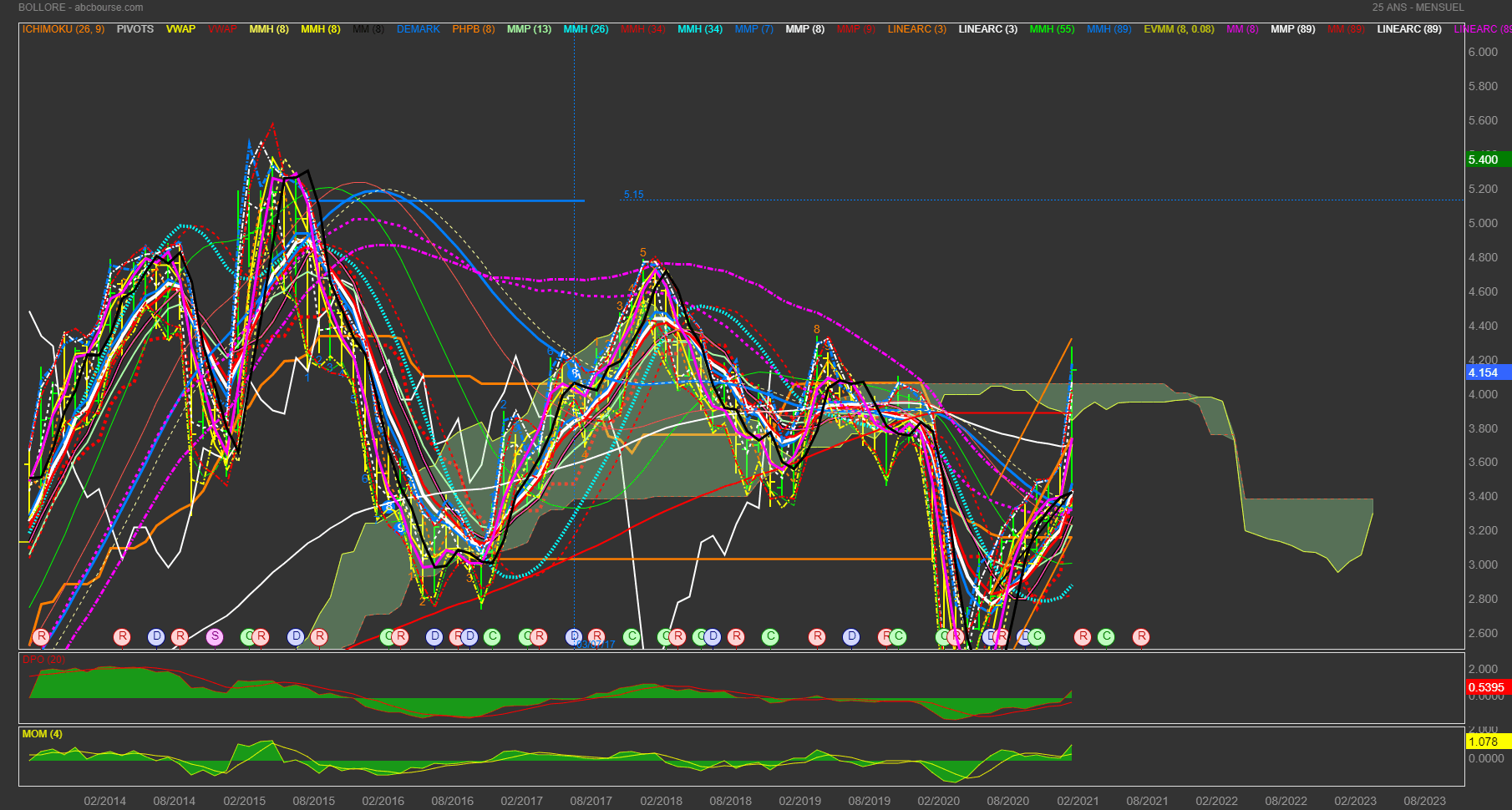
Task: Click the 02/2017 date axis label
Action: click(x=522, y=801)
